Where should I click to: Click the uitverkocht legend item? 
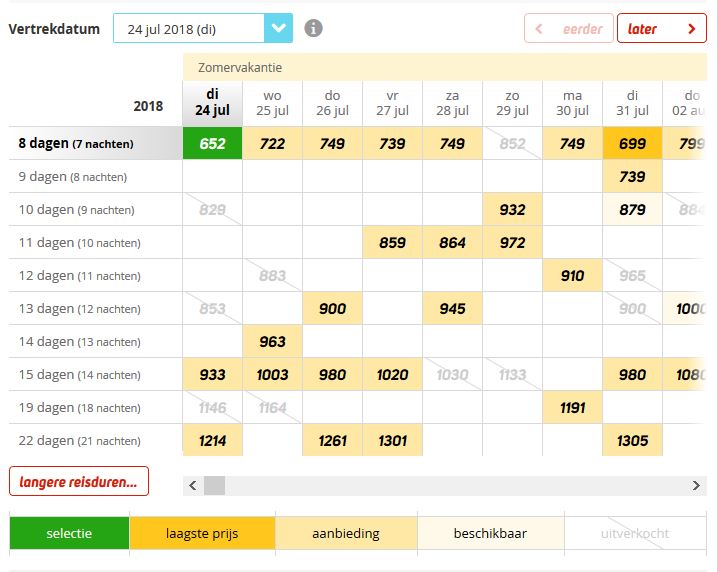635,533
